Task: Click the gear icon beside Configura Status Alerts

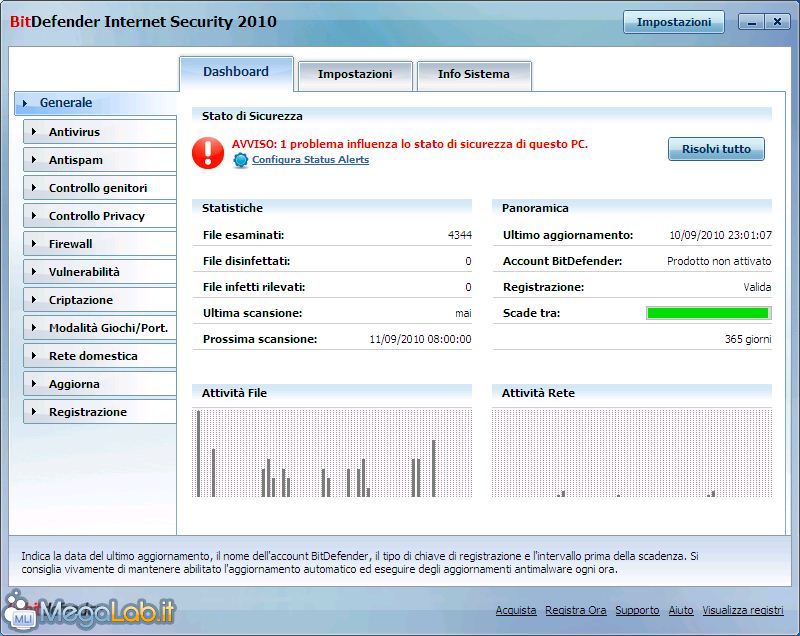Action: 240,160
